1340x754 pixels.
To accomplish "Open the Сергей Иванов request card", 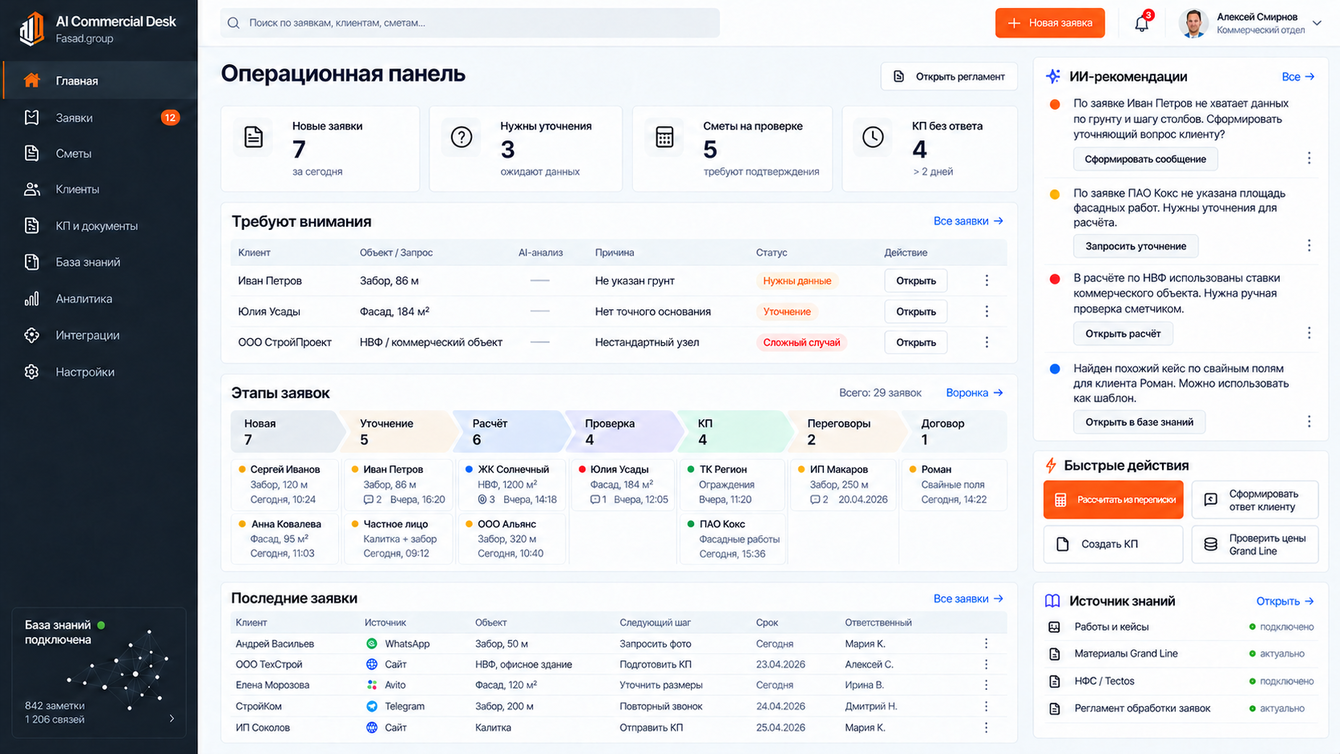I will click(286, 484).
